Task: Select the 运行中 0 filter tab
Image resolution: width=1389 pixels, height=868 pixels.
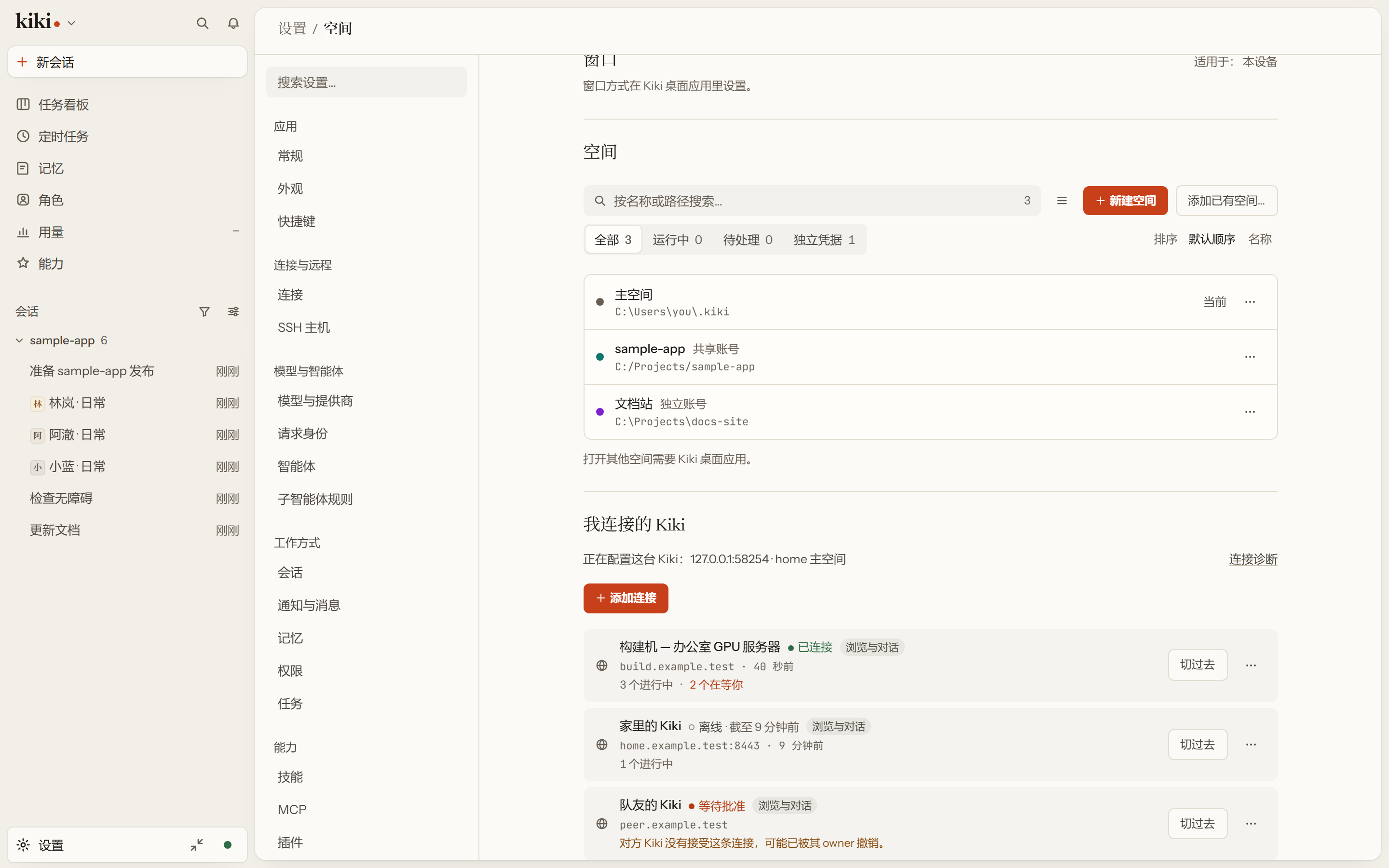Action: 677,239
